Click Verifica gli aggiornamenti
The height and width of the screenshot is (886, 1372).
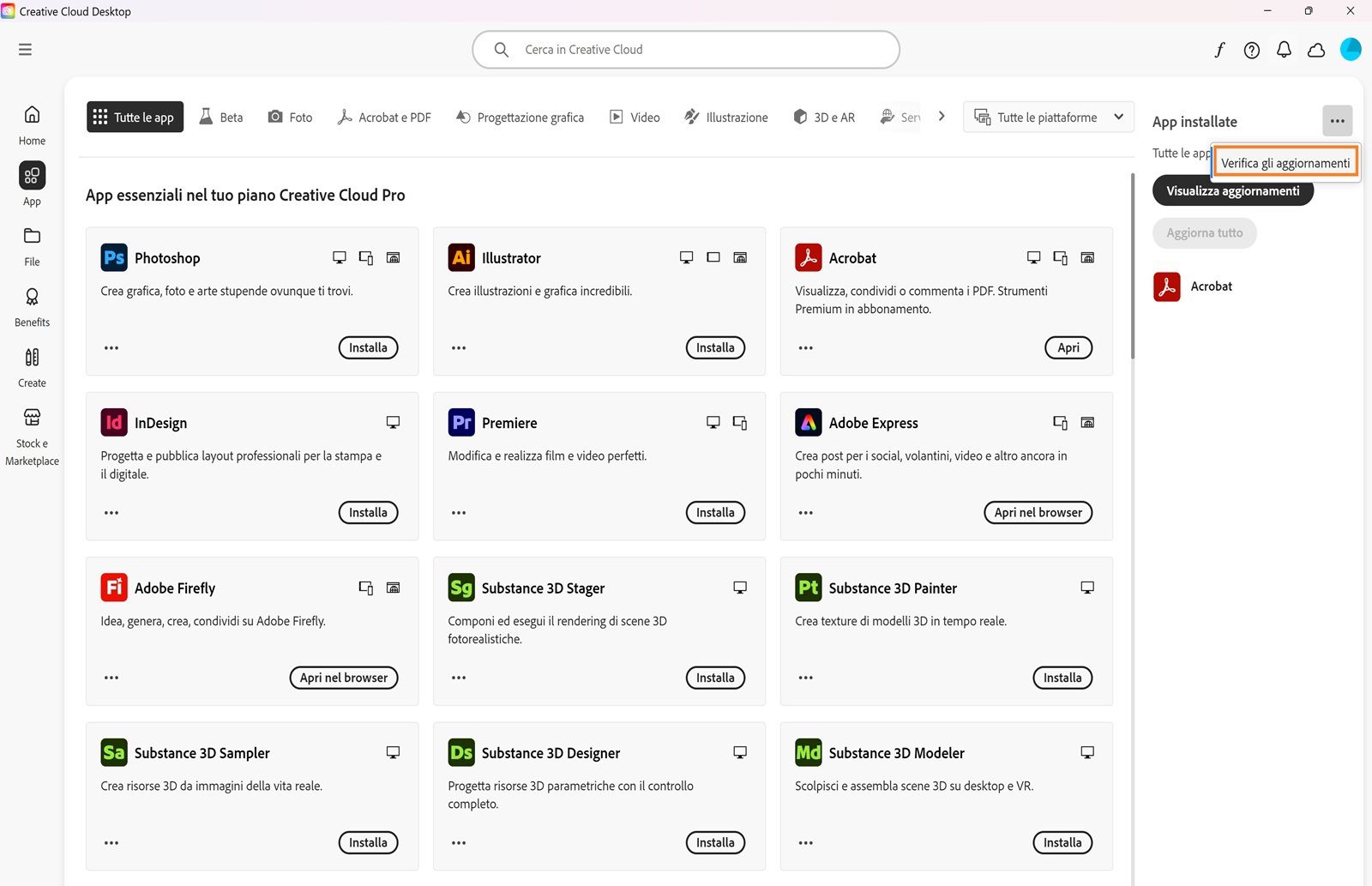pyautogui.click(x=1285, y=162)
